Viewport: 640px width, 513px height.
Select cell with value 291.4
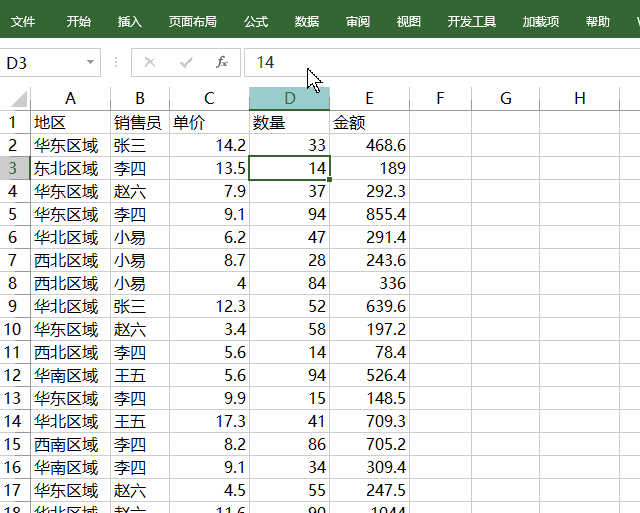pos(369,237)
